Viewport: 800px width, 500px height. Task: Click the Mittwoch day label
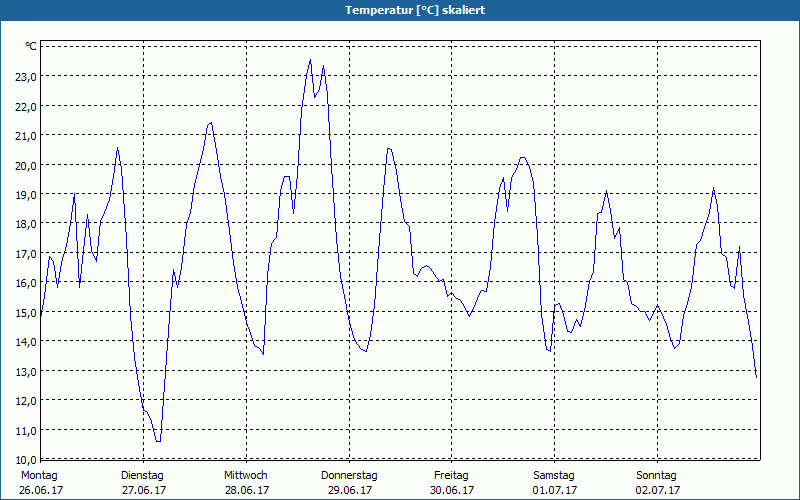245,476
